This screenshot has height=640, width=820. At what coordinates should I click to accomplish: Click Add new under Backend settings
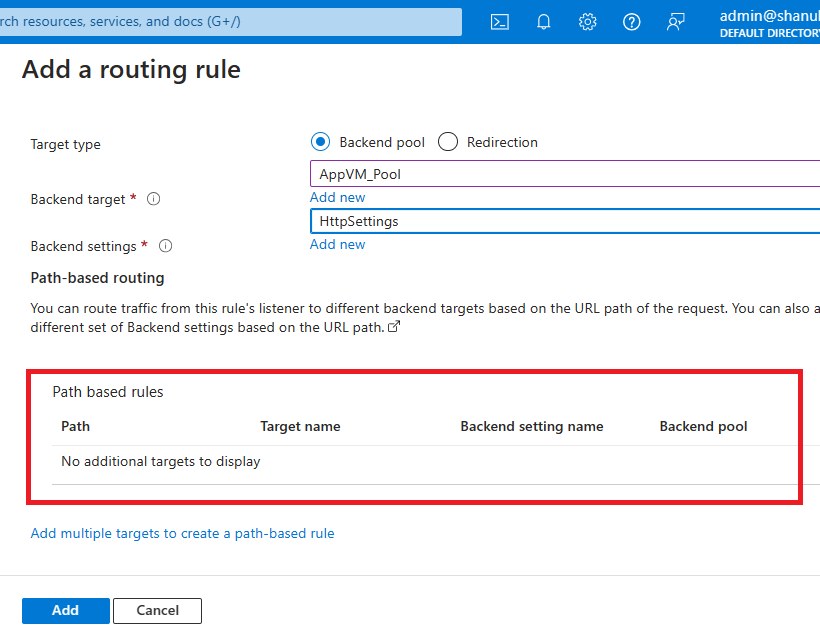(x=337, y=245)
